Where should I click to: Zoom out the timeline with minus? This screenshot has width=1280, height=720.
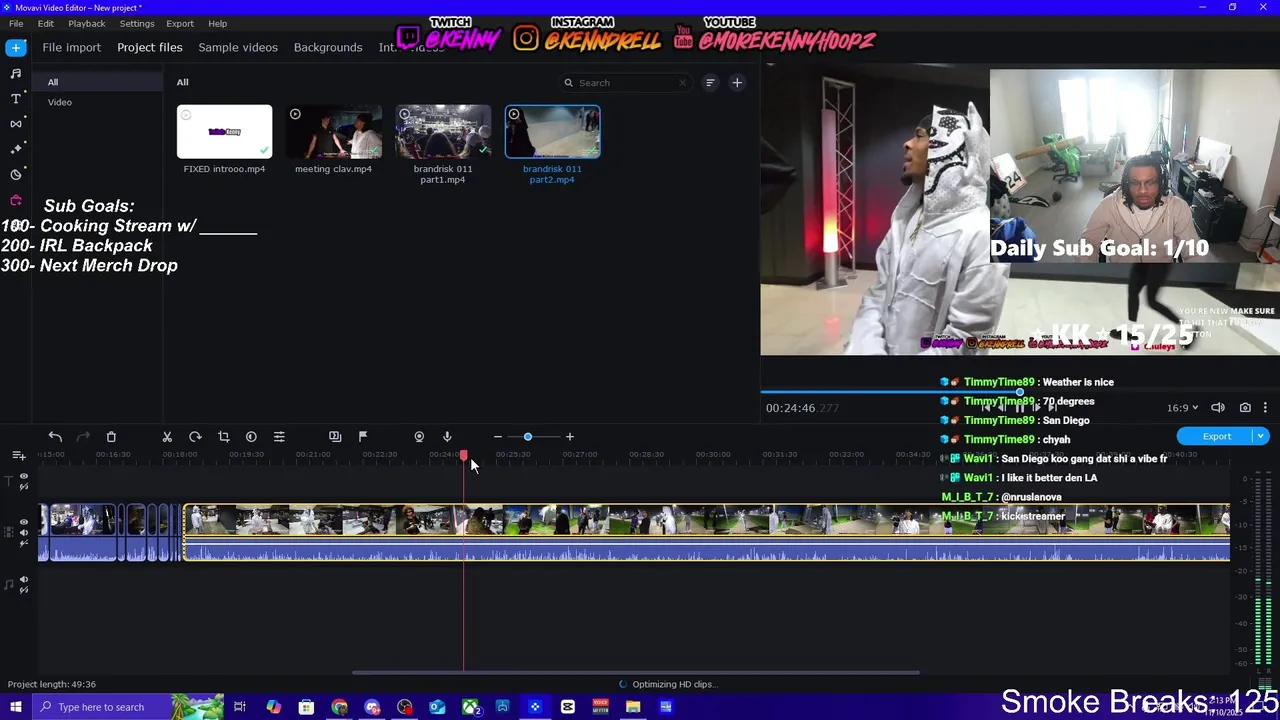(497, 437)
